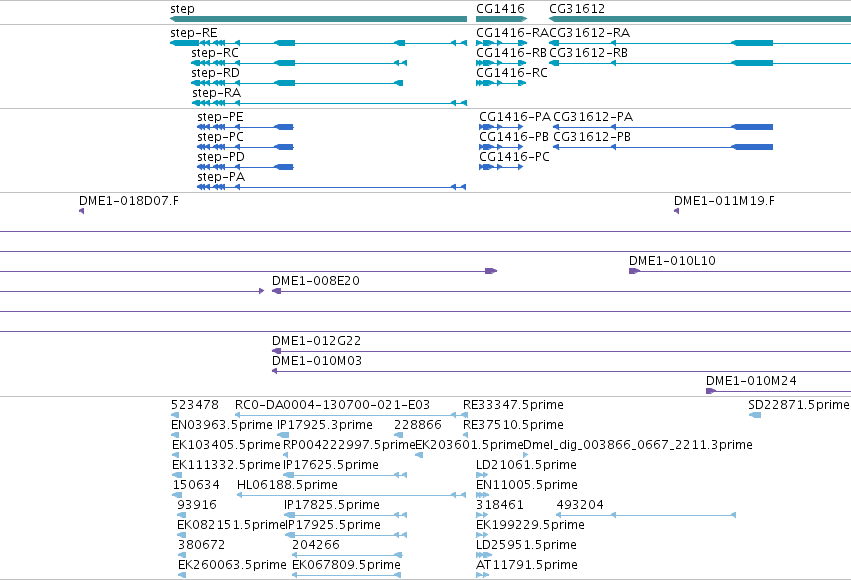Click the teal step gene span bar
The image size is (851, 580).
click(318, 19)
